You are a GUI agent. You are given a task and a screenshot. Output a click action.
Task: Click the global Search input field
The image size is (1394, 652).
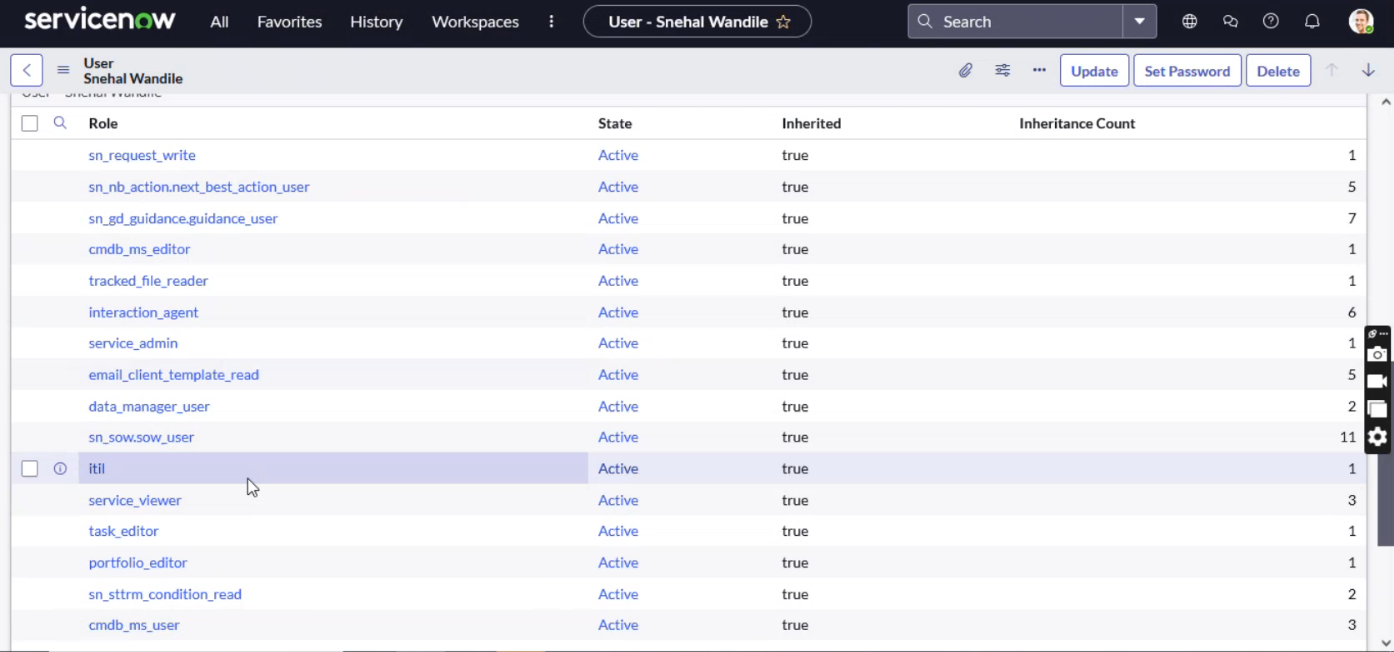[1015, 21]
